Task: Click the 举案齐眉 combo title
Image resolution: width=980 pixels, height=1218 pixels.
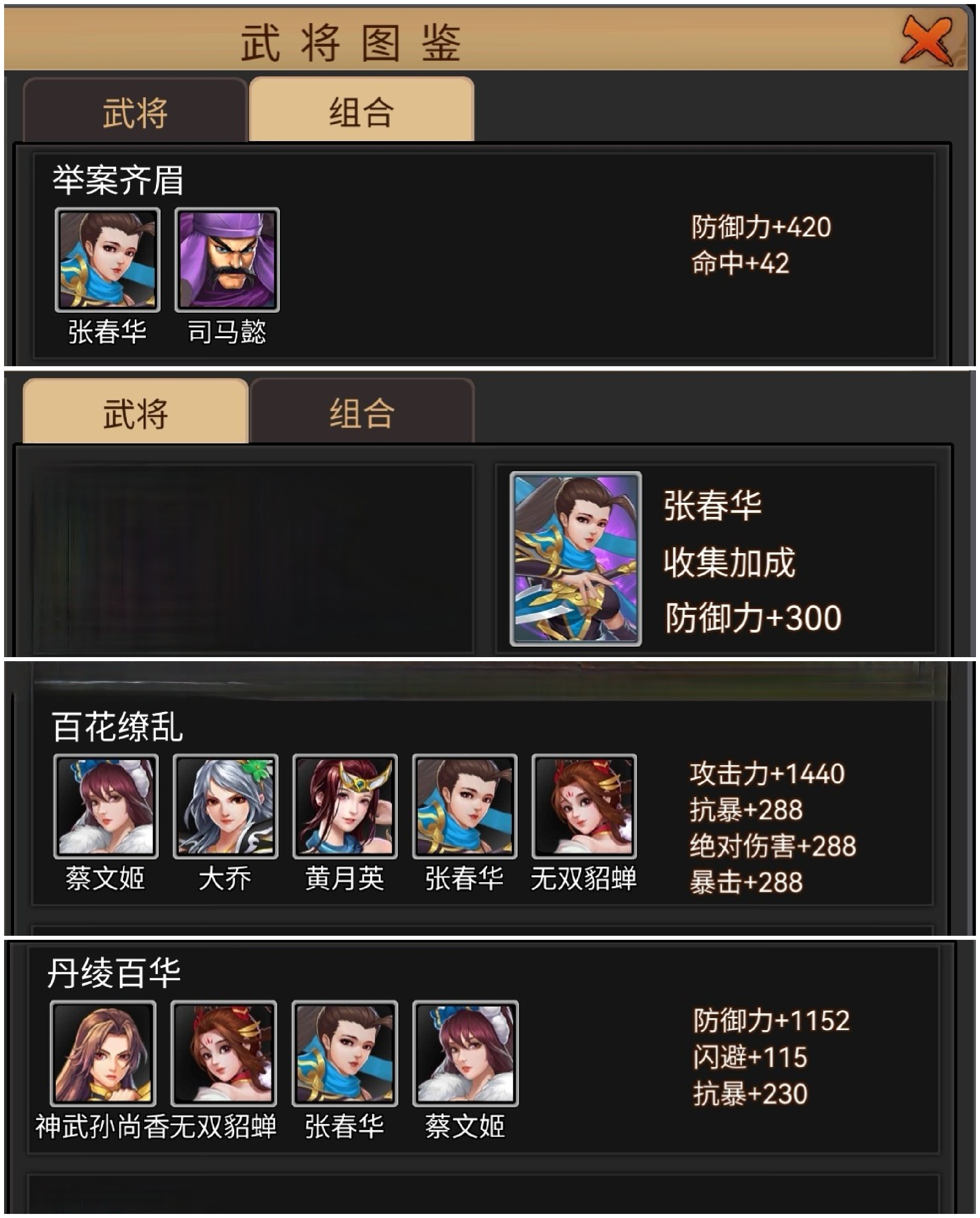Action: point(118,180)
